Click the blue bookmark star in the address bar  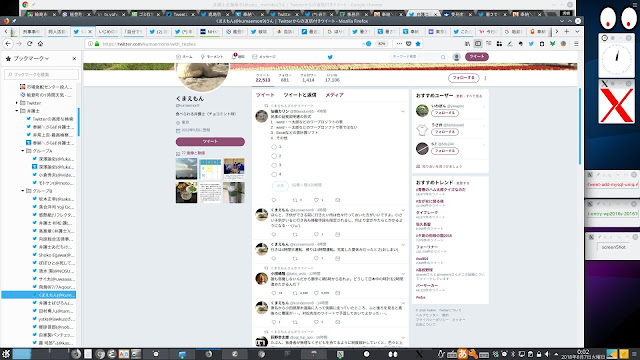coord(418,44)
